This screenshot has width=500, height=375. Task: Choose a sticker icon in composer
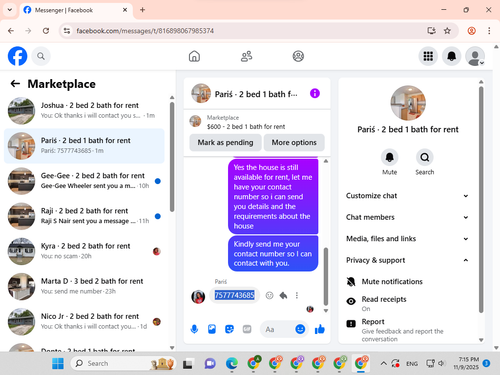click(229, 329)
